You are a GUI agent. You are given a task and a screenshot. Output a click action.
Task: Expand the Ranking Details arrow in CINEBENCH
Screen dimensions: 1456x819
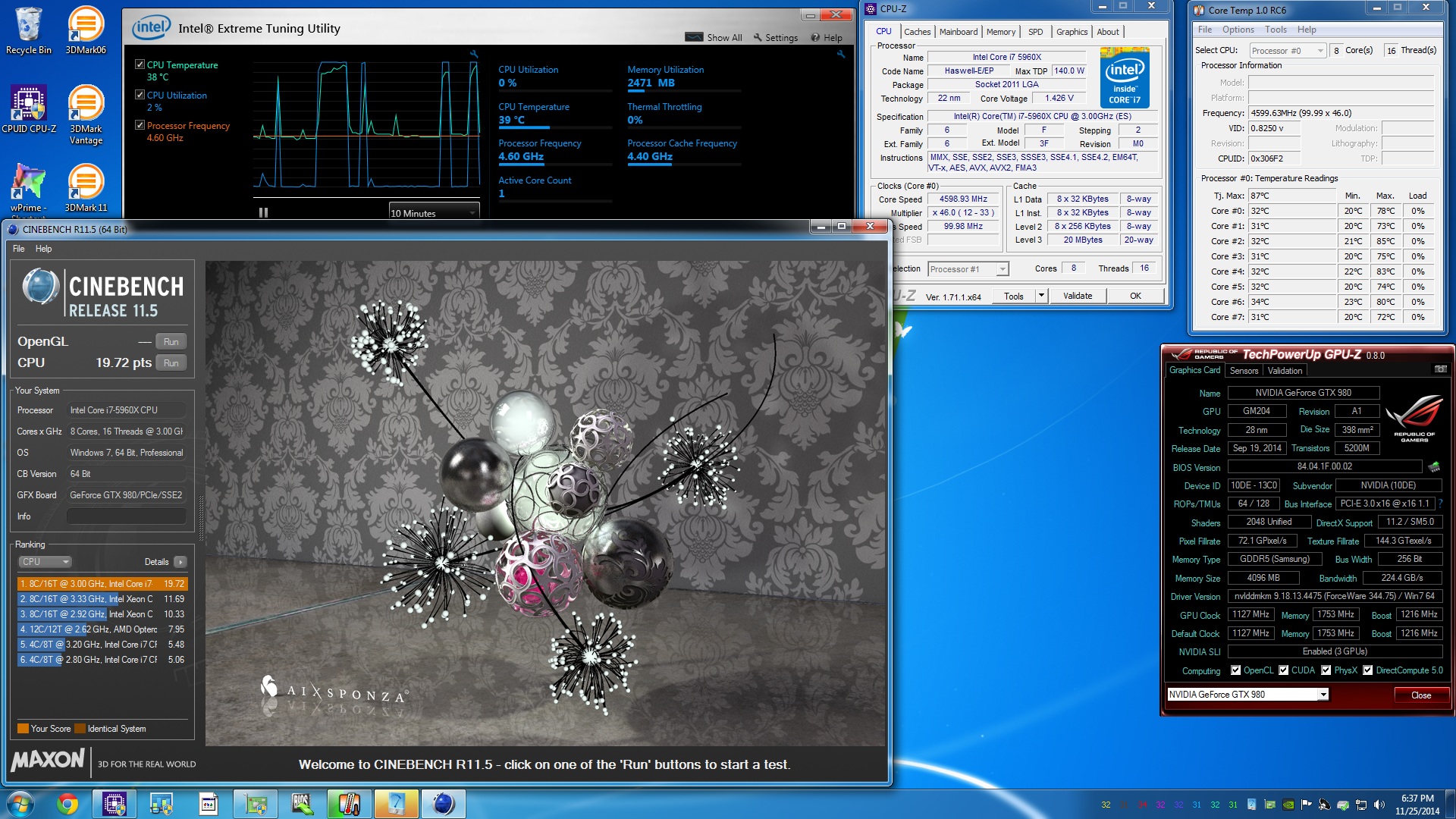[180, 562]
